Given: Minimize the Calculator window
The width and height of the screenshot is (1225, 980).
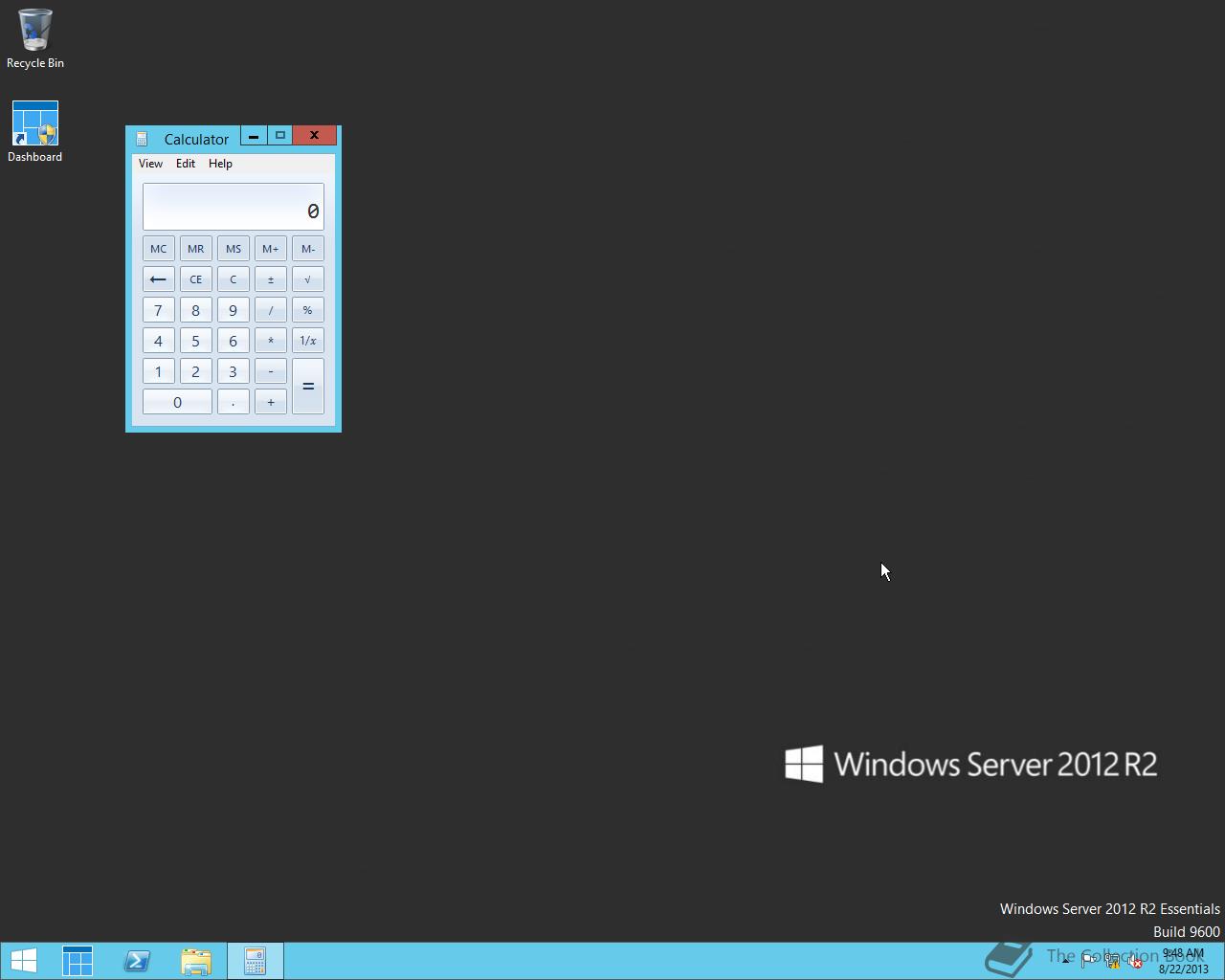Looking at the screenshot, I should pyautogui.click(x=254, y=136).
